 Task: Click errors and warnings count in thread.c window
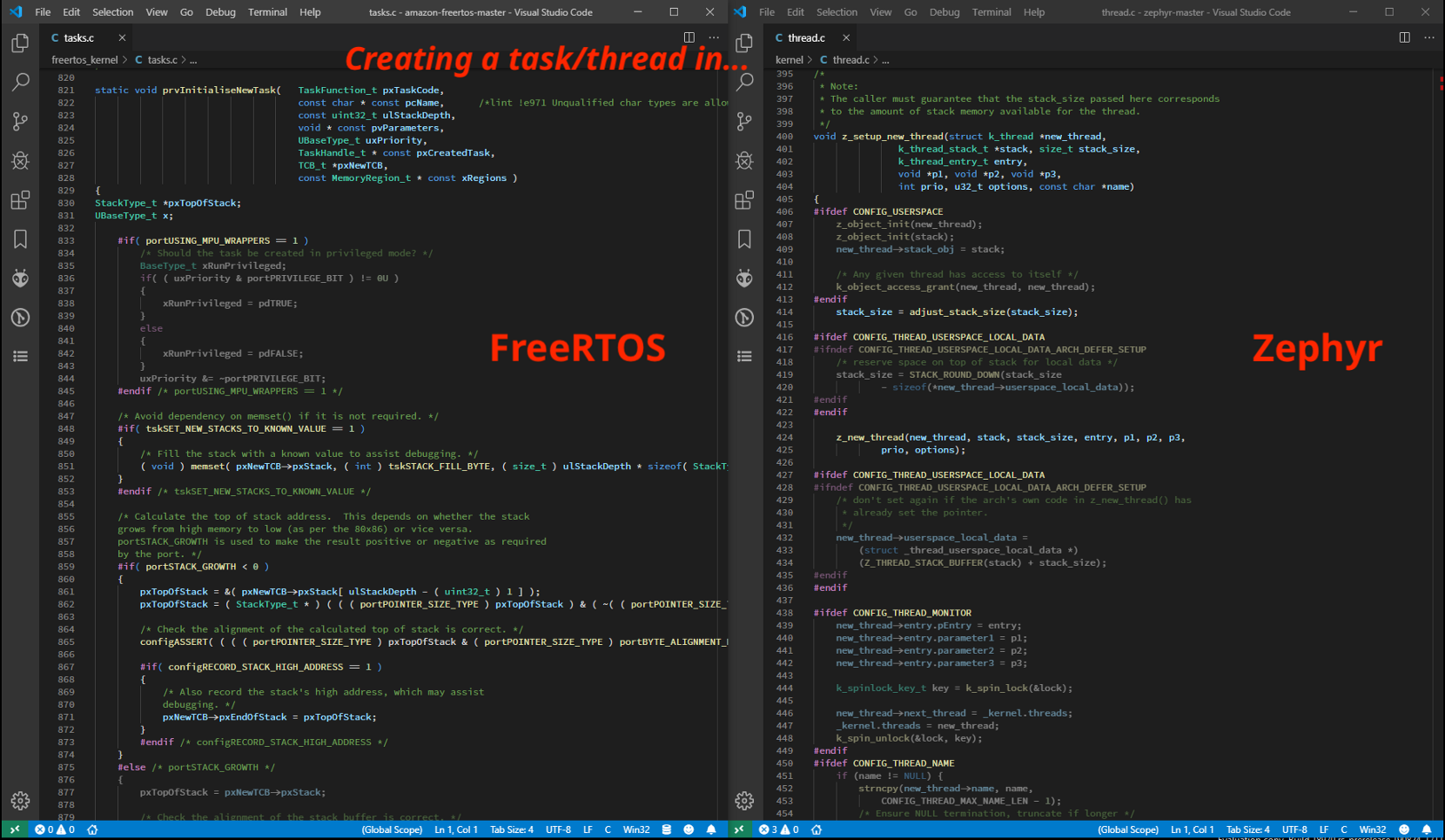[778, 830]
